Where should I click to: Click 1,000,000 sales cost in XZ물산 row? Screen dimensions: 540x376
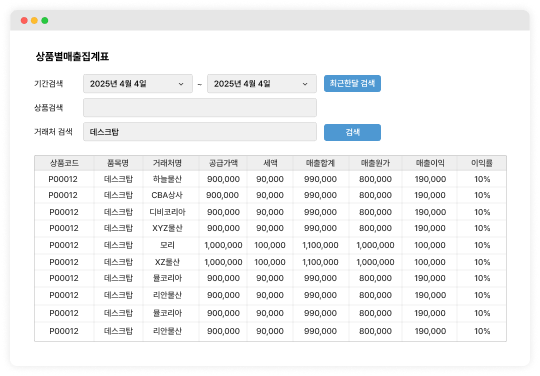(x=375, y=262)
